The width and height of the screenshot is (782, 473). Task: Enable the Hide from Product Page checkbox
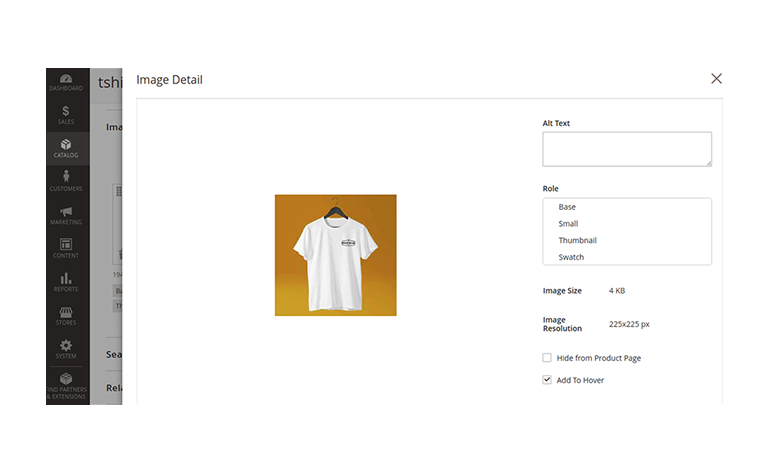pos(547,358)
